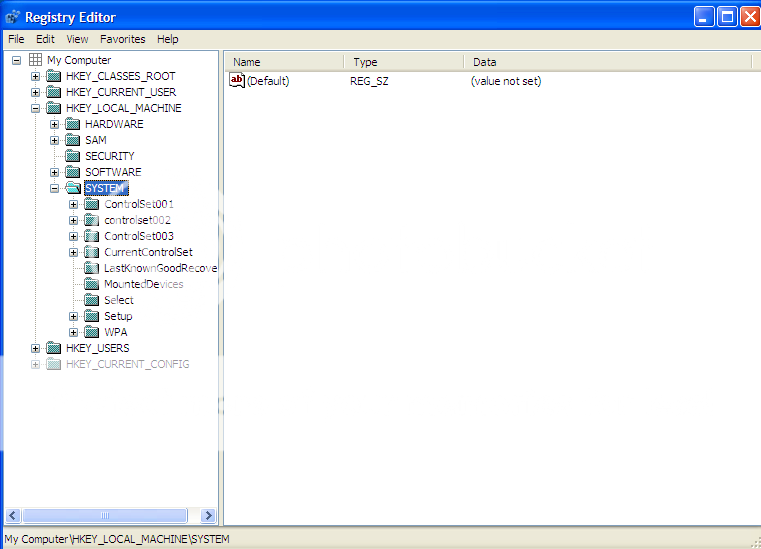Expand the SOFTWARE key node
761x549 pixels.
[x=55, y=172]
